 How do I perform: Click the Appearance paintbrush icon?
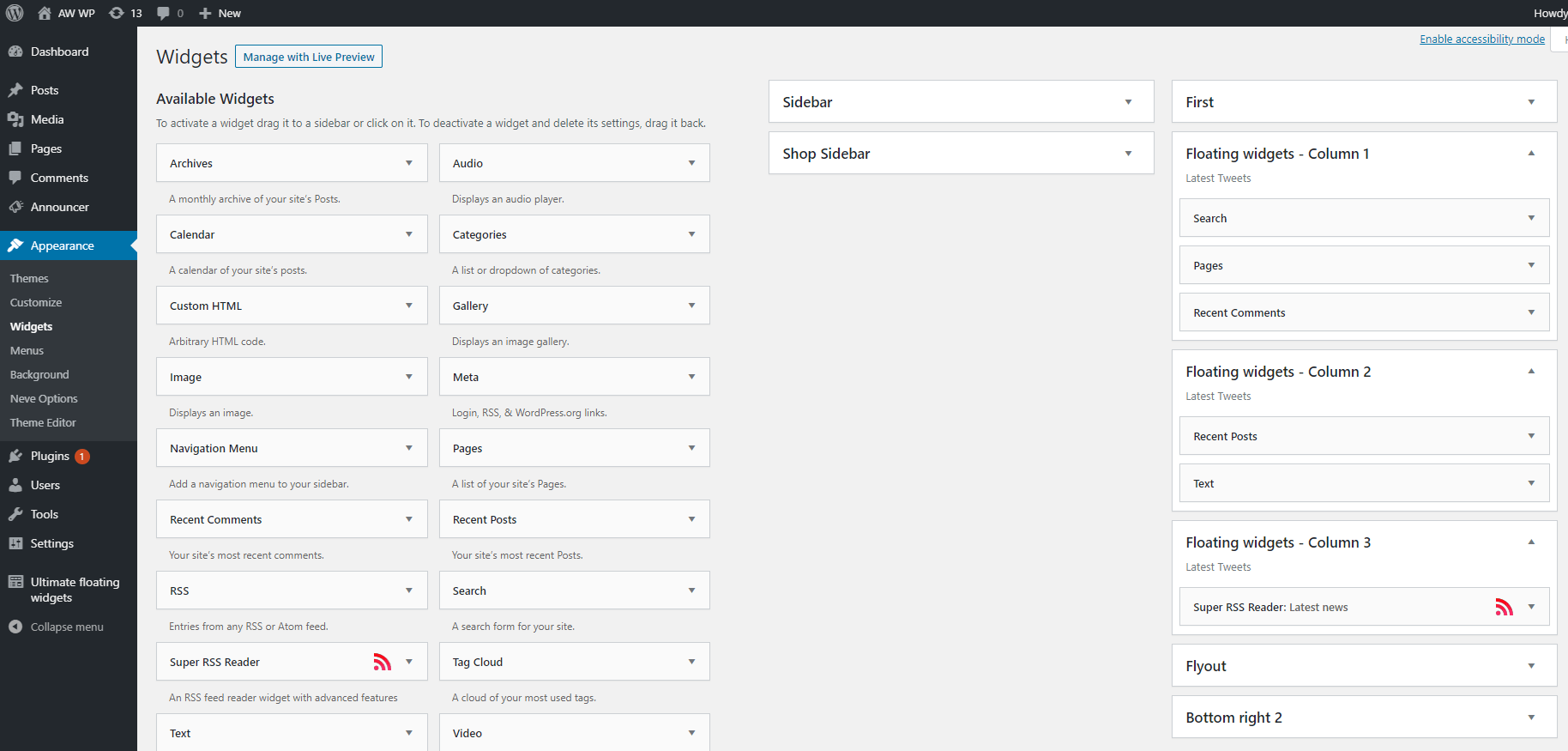pyautogui.click(x=15, y=245)
